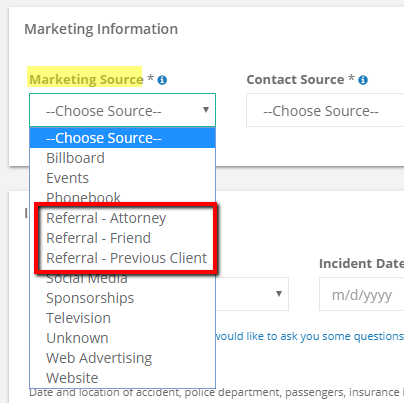Click the Incident Date m/d/yyyy field
The width and height of the screenshot is (417, 410).
click(x=362, y=294)
